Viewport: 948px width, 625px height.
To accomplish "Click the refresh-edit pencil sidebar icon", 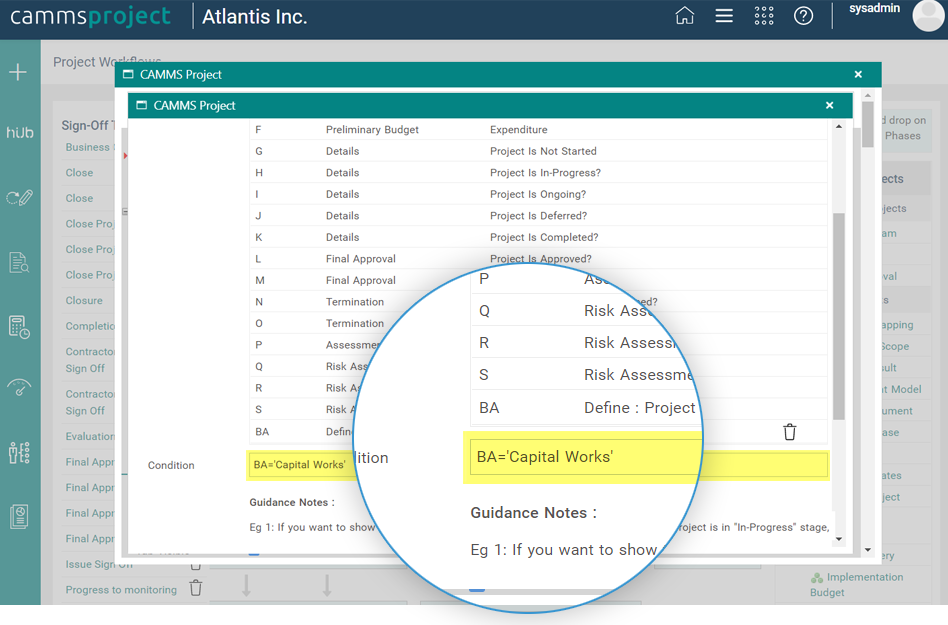I will coord(19,198).
